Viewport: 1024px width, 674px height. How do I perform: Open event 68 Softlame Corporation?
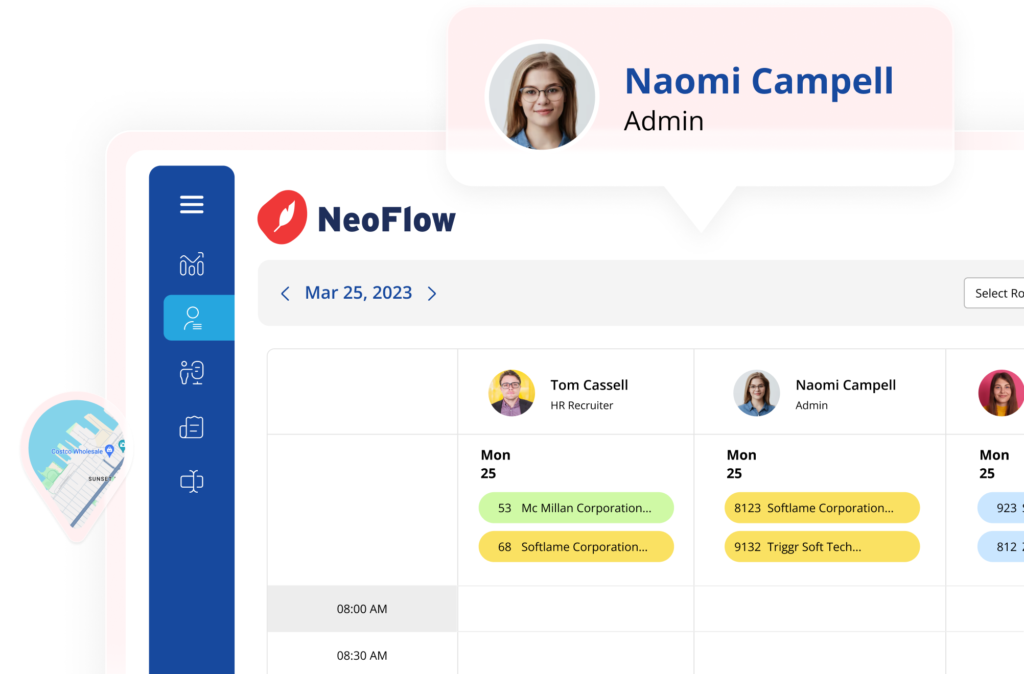[576, 547]
